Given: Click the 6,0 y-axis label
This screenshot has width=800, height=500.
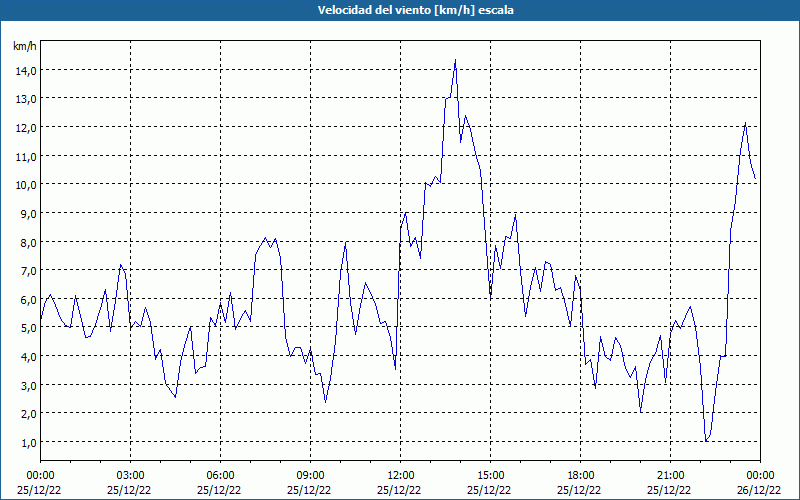Looking at the screenshot, I should (x=29, y=300).
